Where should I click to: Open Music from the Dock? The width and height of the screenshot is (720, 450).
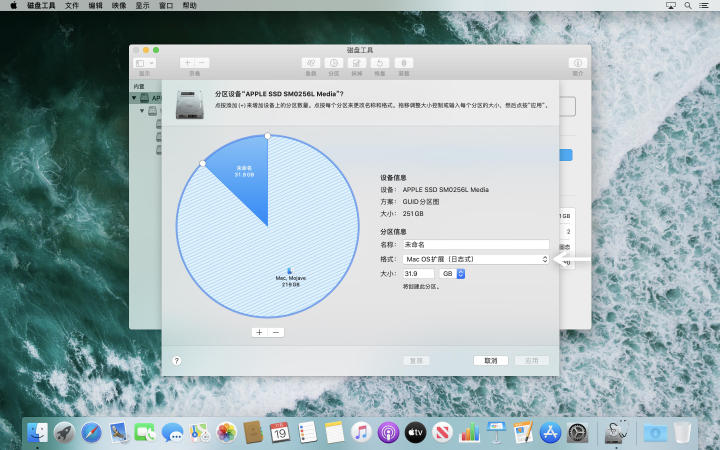click(361, 433)
